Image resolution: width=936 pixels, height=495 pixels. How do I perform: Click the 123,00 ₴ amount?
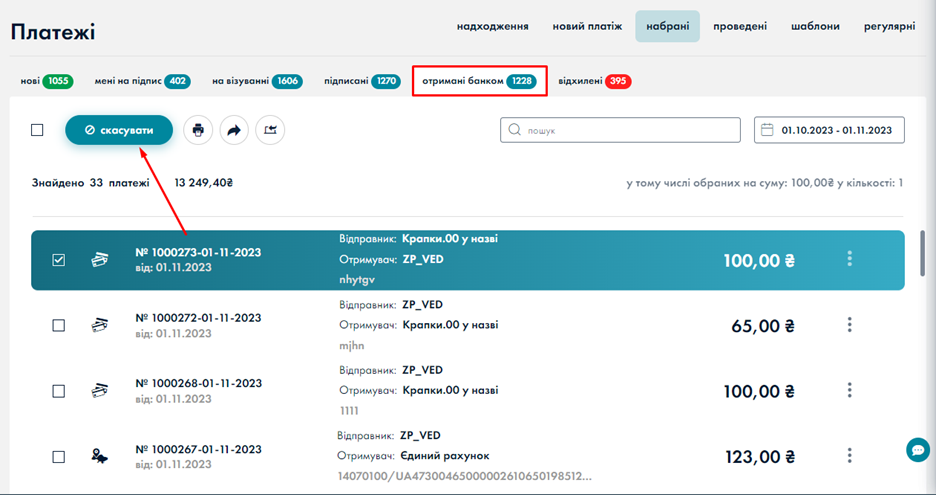coord(760,457)
